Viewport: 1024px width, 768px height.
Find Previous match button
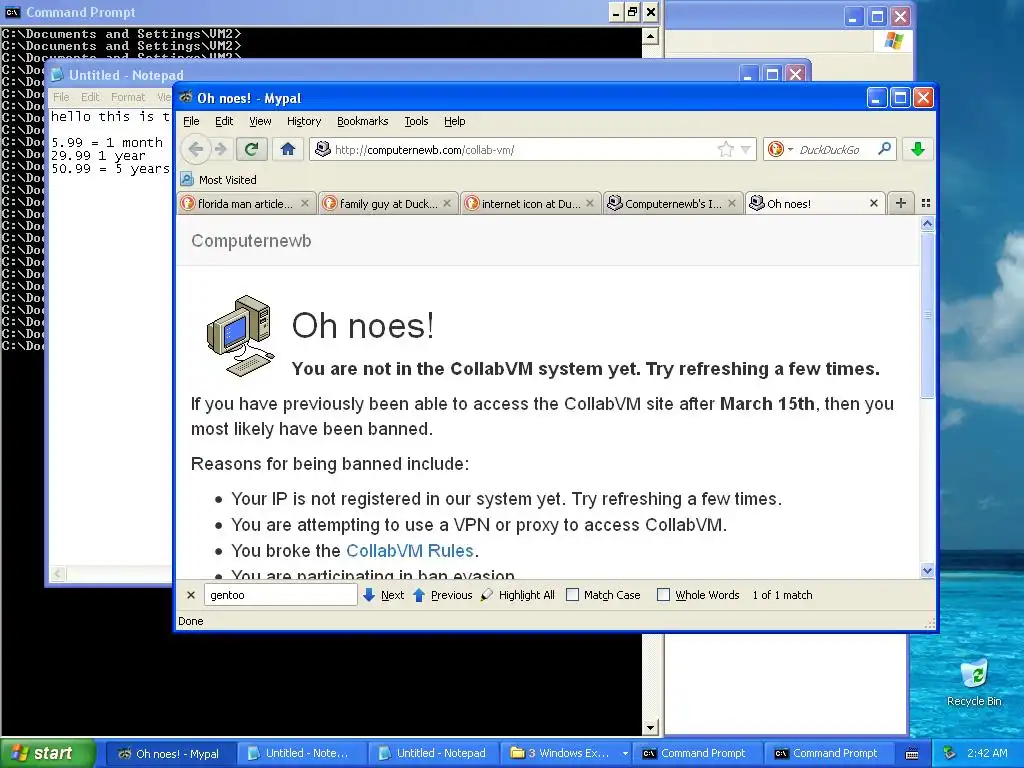click(x=443, y=595)
